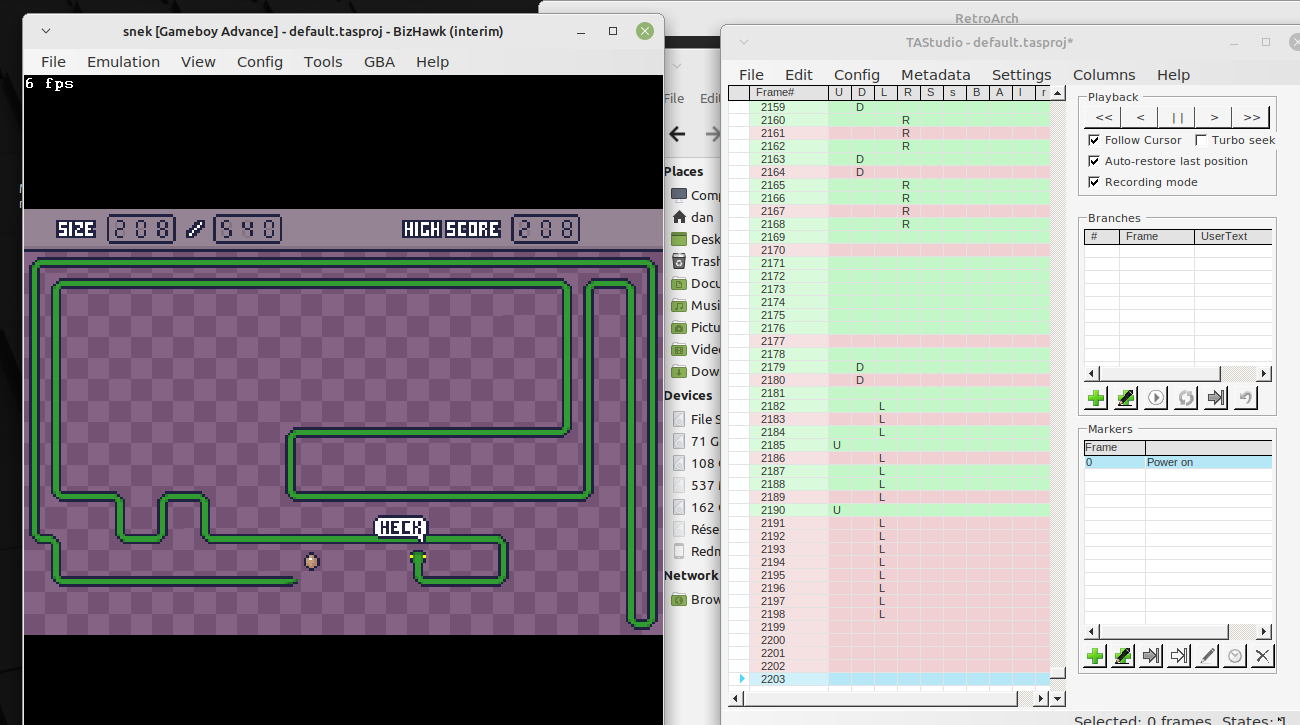Click the pause || playback button
This screenshot has height=725, width=1300.
tap(1177, 117)
